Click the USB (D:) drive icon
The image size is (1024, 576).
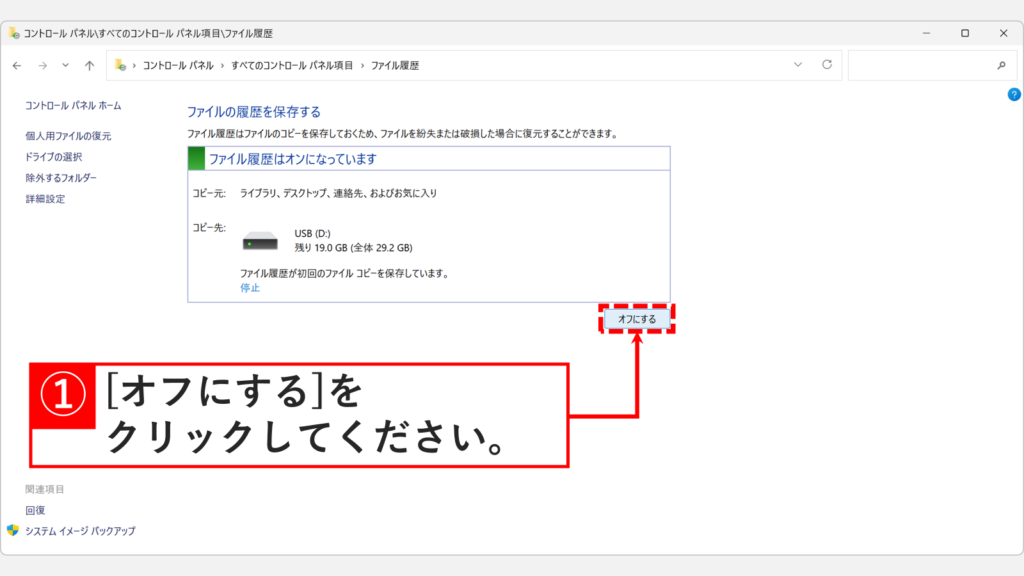tap(260, 240)
